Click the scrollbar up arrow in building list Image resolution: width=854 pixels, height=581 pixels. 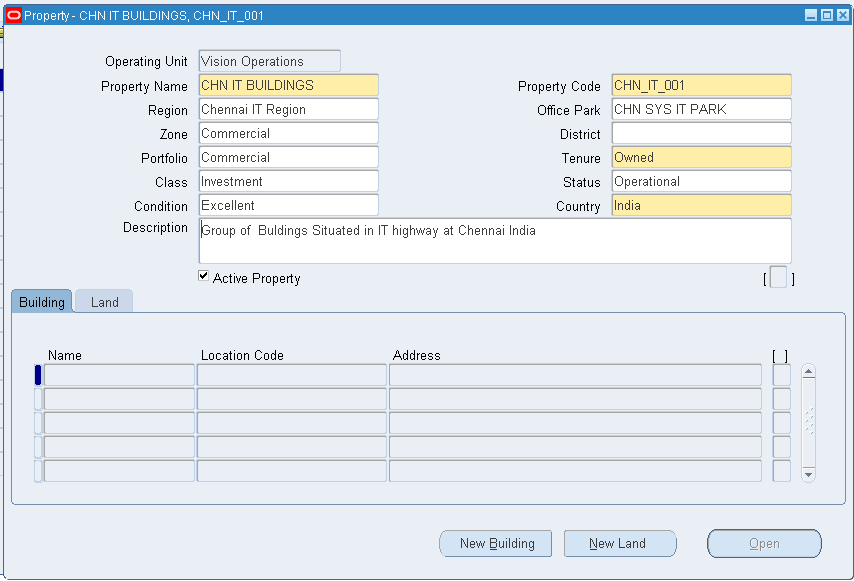pyautogui.click(x=808, y=370)
